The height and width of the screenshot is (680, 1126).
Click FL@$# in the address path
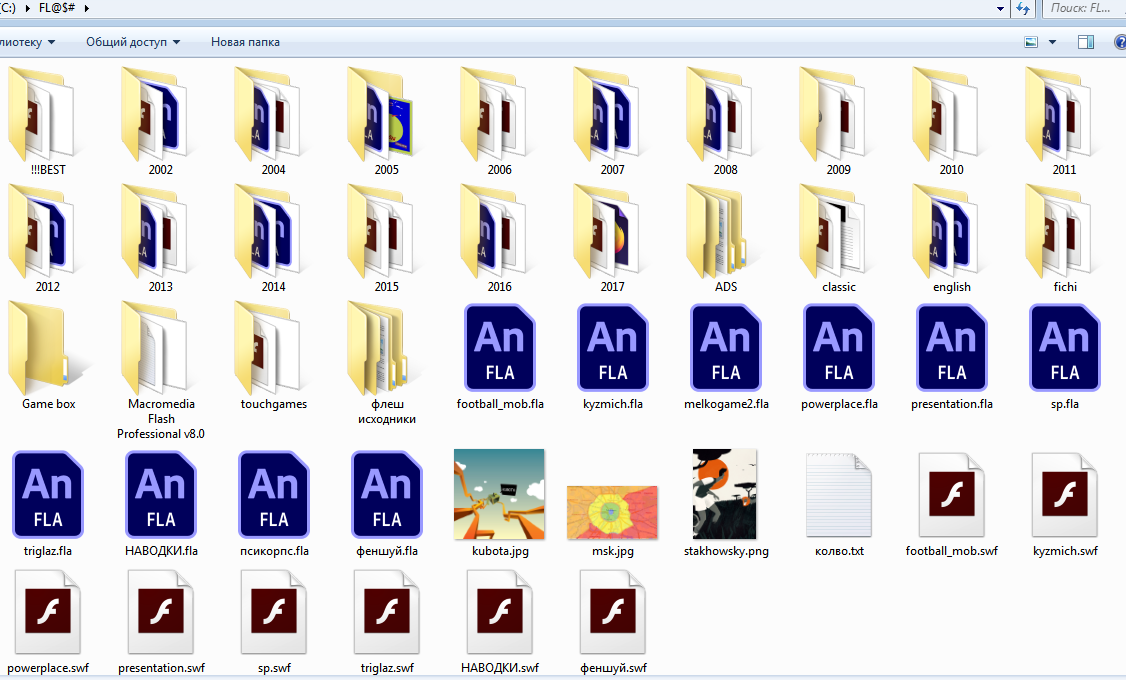[57, 8]
